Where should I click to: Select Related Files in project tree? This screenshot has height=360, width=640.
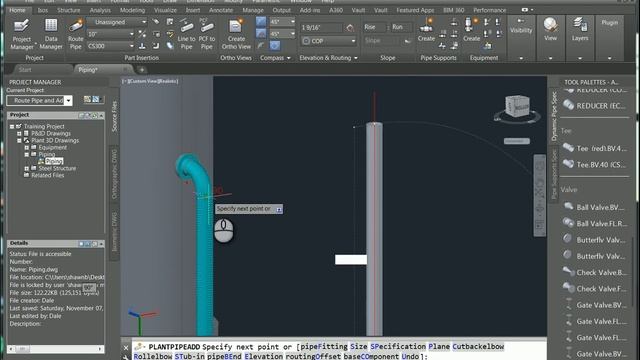[47, 176]
